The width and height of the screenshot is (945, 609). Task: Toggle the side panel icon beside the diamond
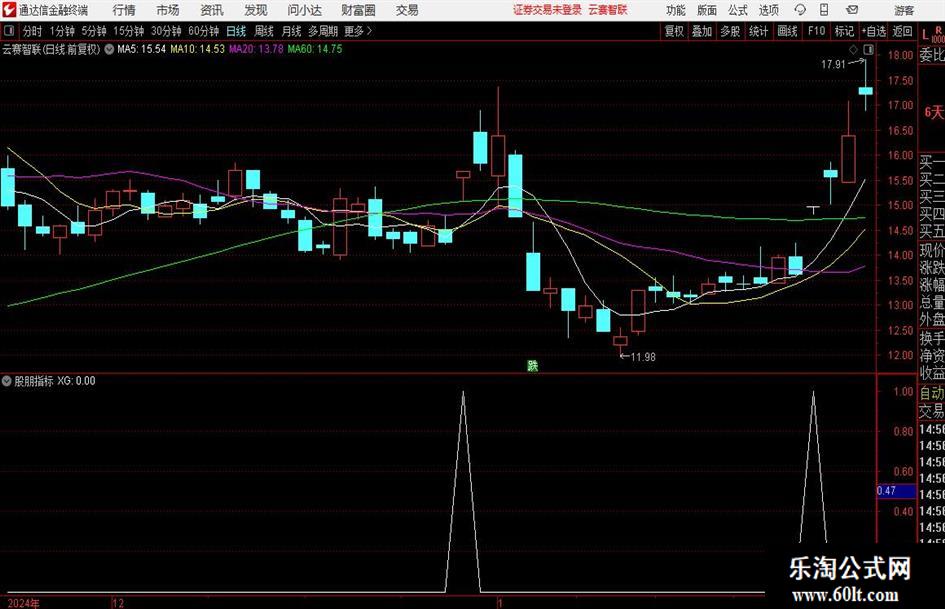click(868, 49)
